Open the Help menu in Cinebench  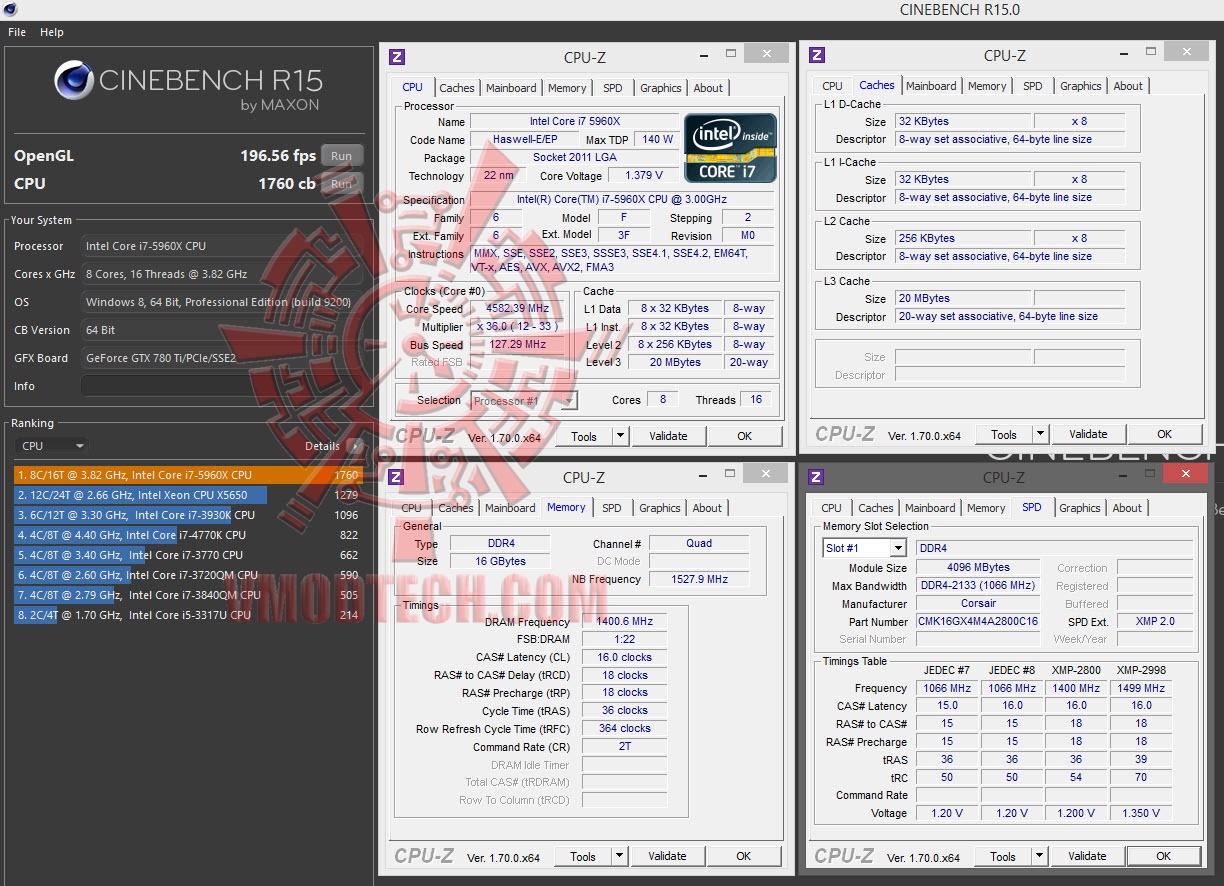[52, 32]
